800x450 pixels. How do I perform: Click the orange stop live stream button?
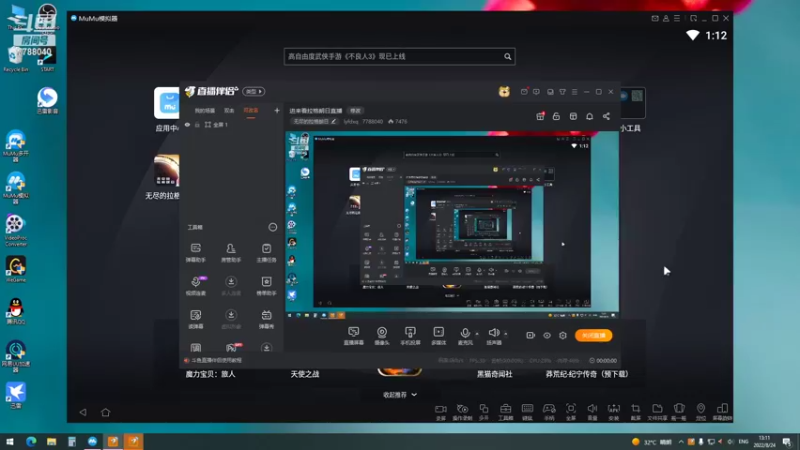[x=593, y=335]
